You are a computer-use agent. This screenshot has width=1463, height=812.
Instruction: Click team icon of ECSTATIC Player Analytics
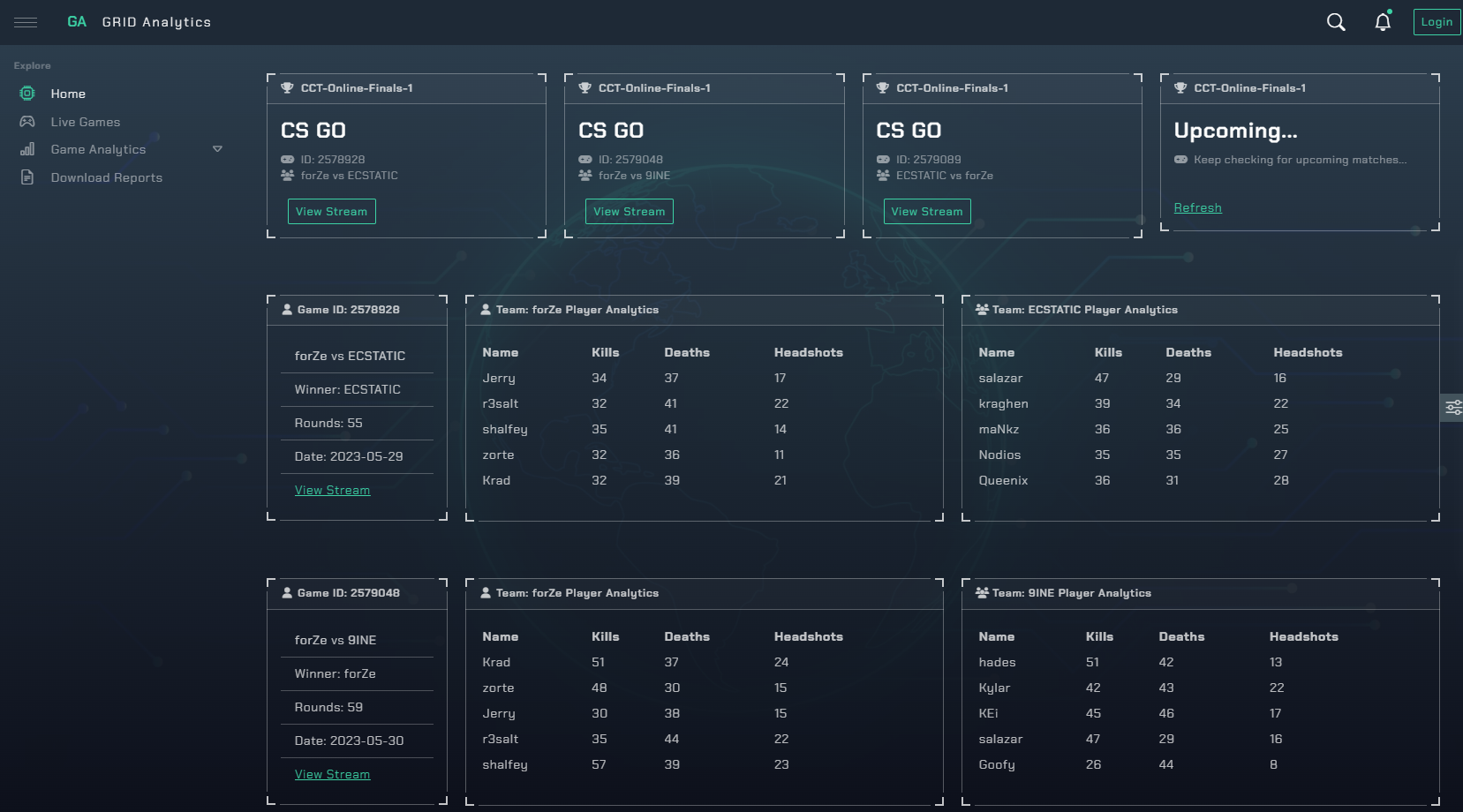pyautogui.click(x=982, y=310)
